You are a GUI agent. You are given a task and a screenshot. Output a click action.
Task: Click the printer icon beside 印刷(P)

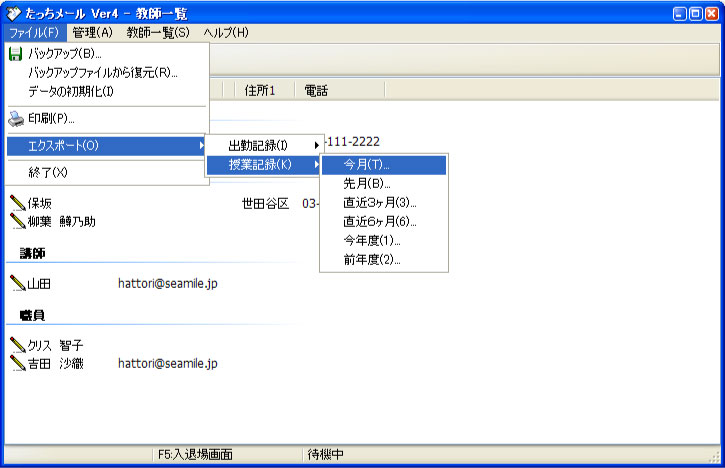pos(16,119)
